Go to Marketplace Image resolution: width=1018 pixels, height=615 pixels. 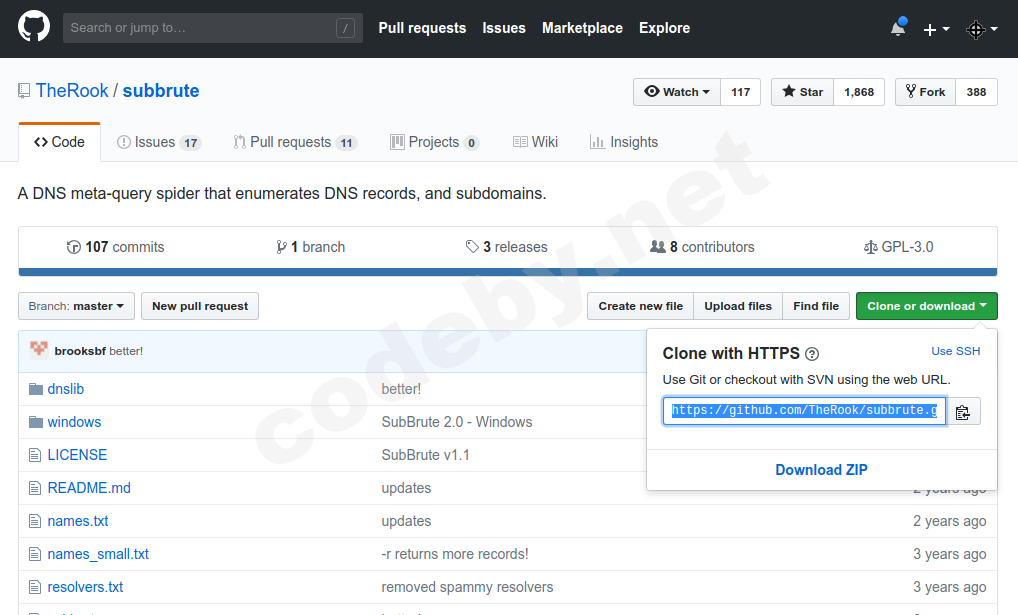click(x=582, y=28)
